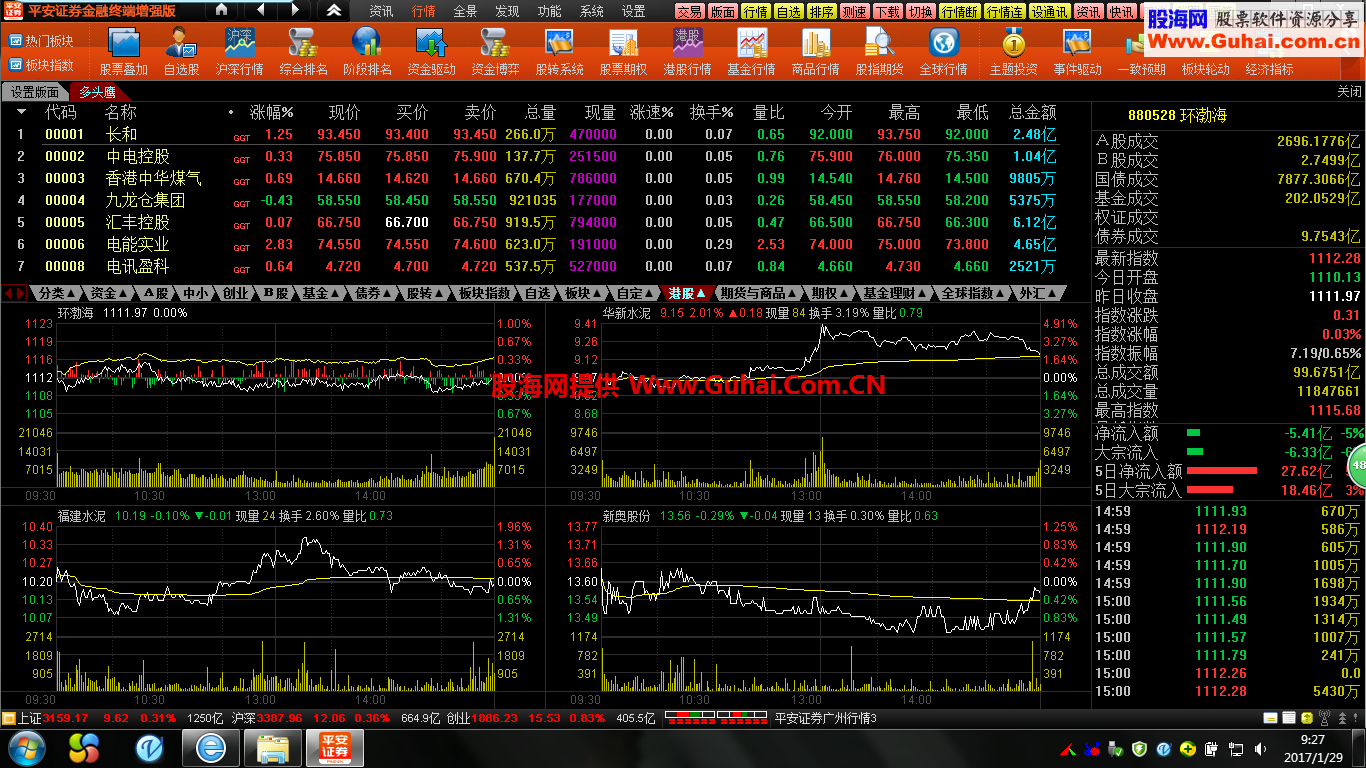Viewport: 1366px width, 768px height.
Task: Open 自选股 watchlist icon
Action: click(x=181, y=51)
